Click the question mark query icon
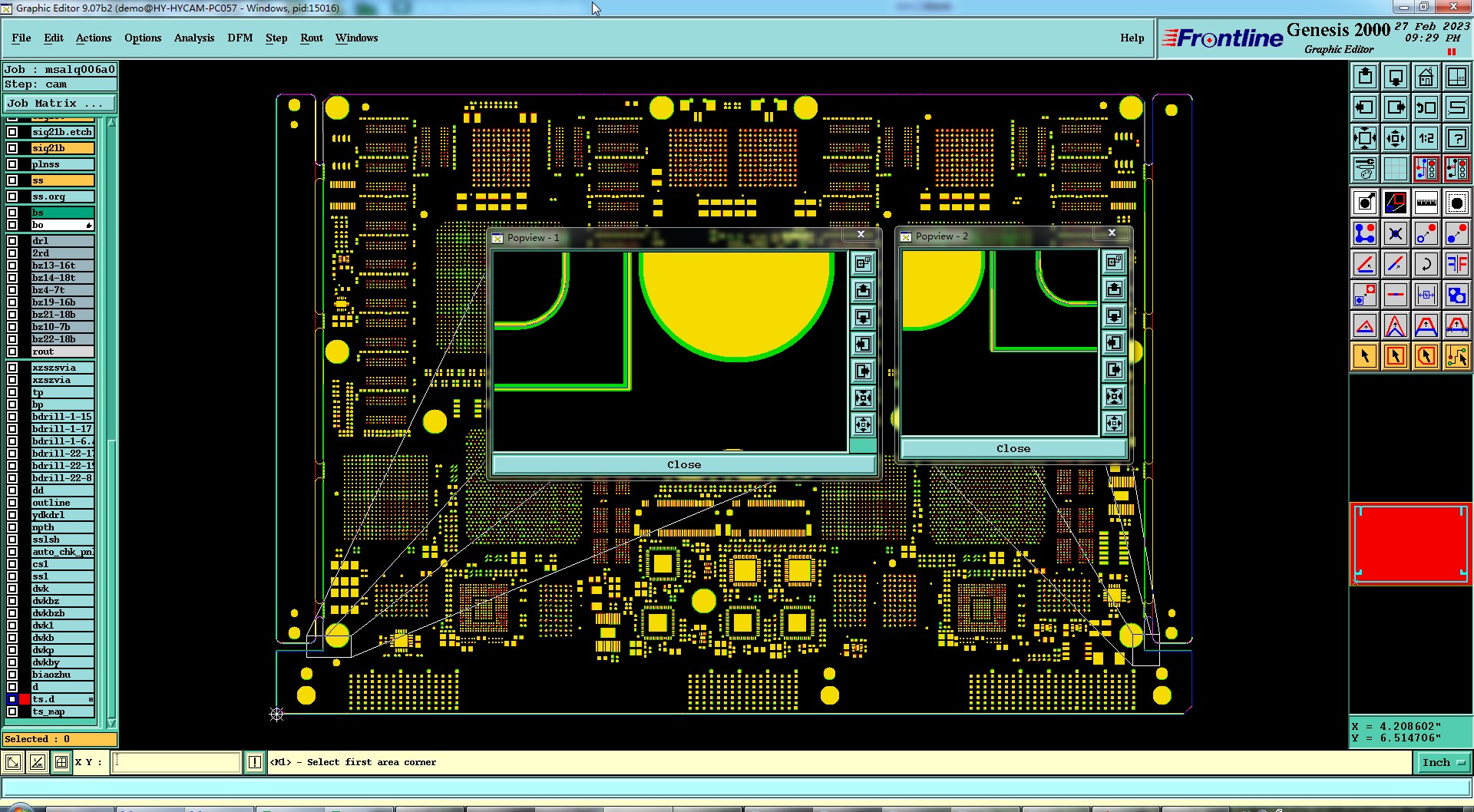 tap(1457, 138)
